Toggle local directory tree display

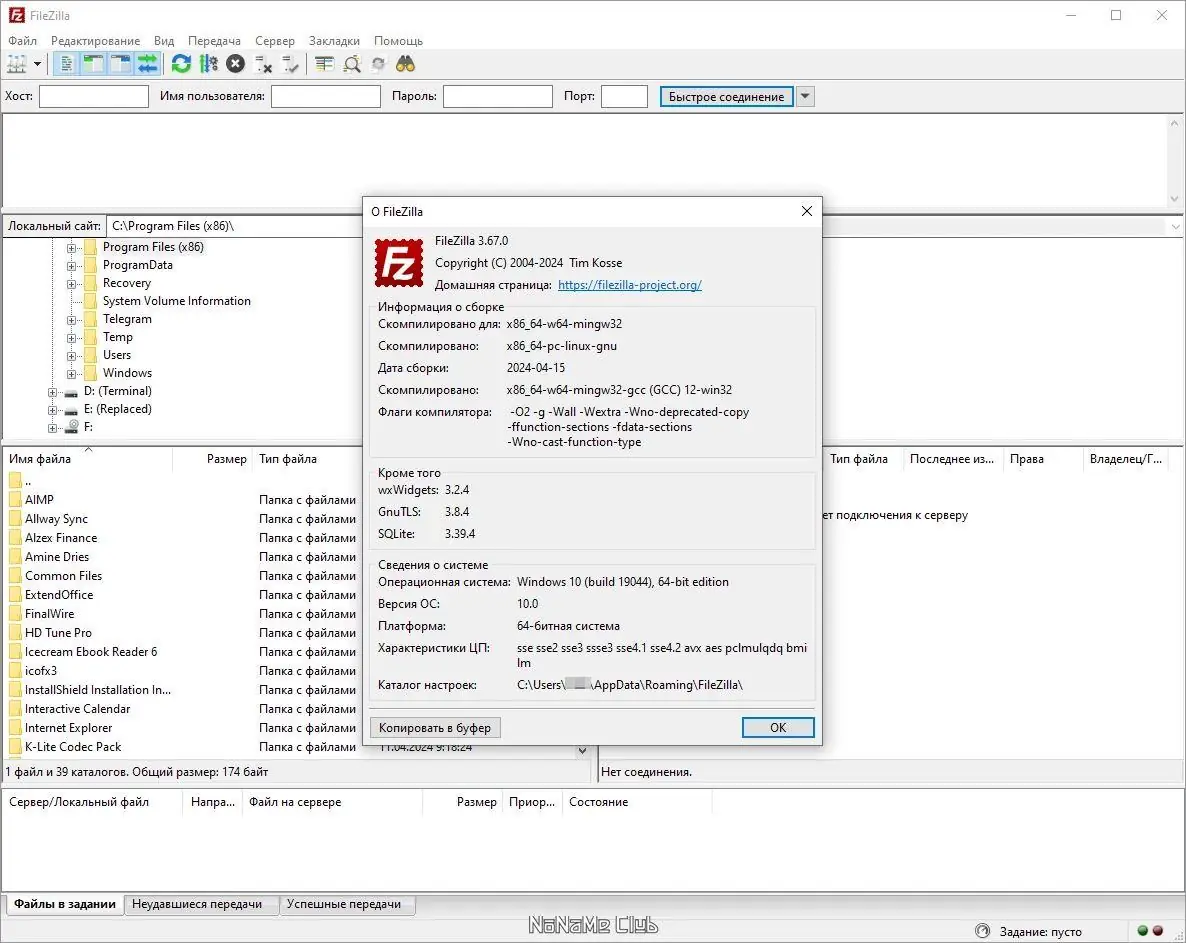(x=93, y=64)
